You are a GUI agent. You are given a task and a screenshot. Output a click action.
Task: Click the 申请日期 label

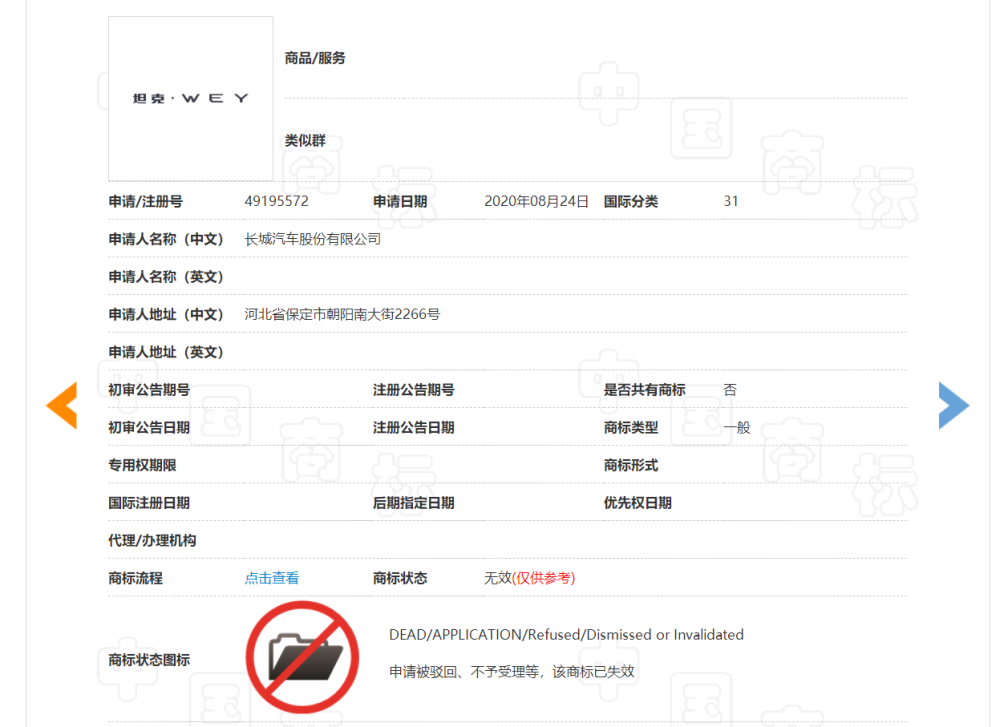(x=400, y=202)
